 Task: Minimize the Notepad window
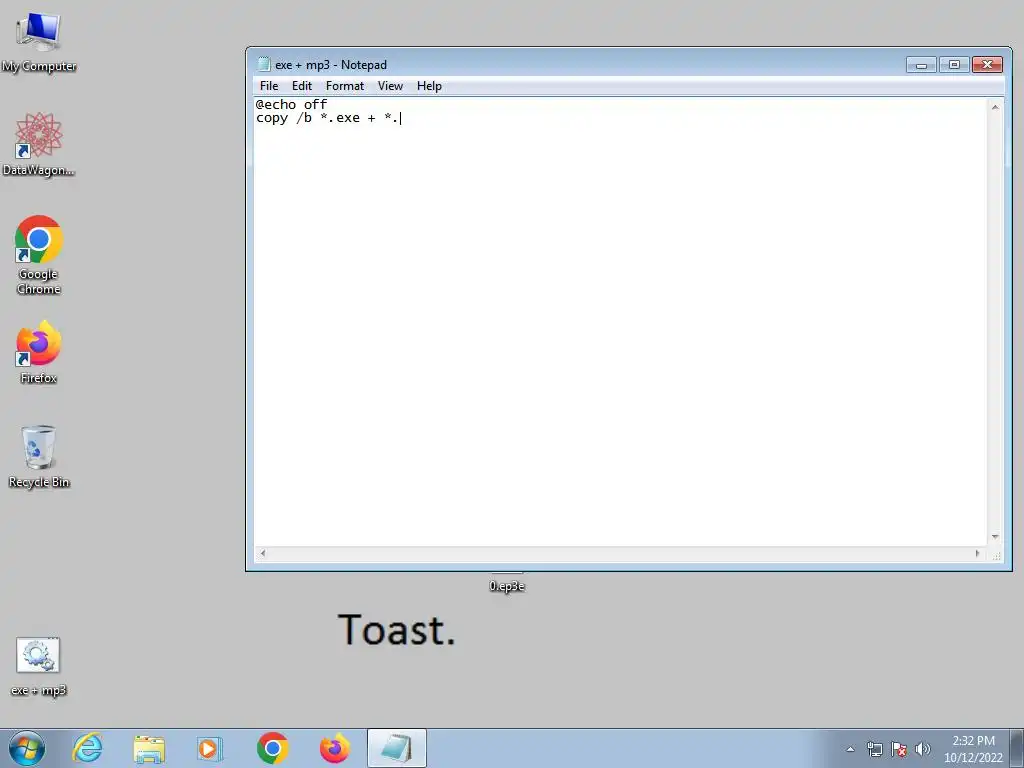coord(921,65)
